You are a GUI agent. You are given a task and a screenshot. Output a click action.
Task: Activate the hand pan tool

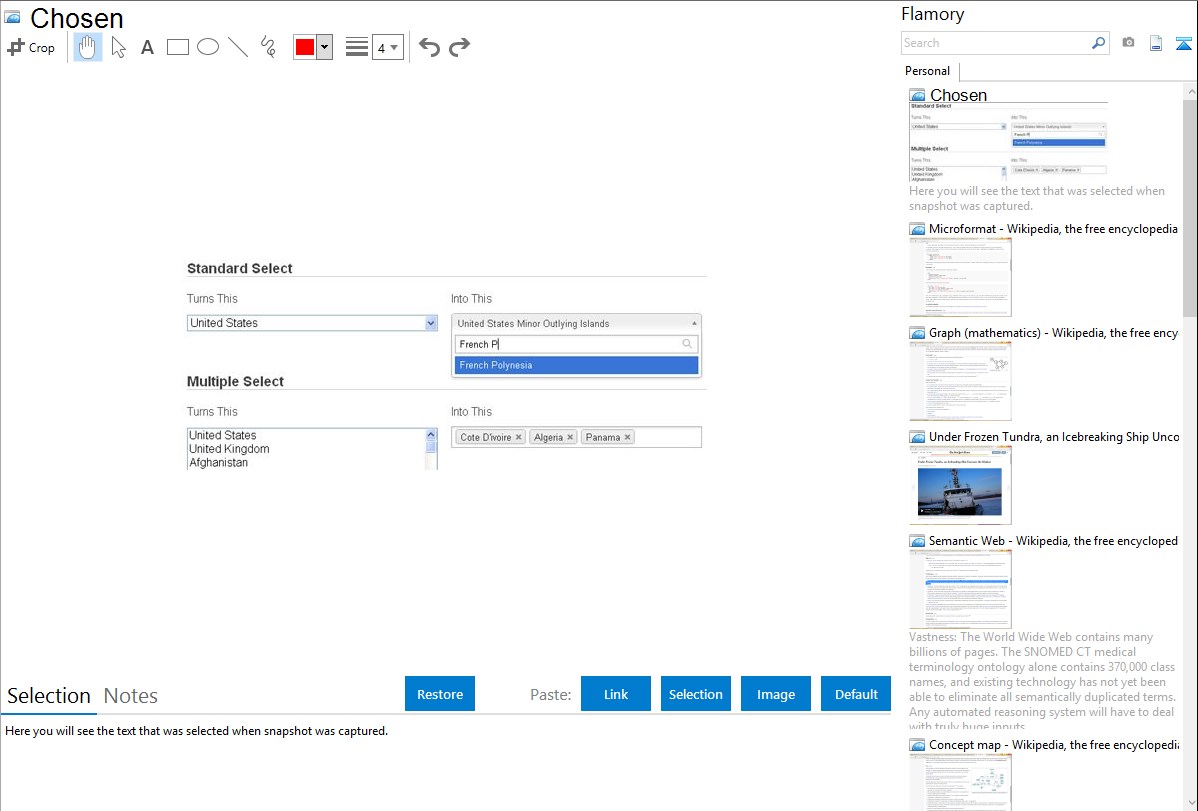pos(88,47)
